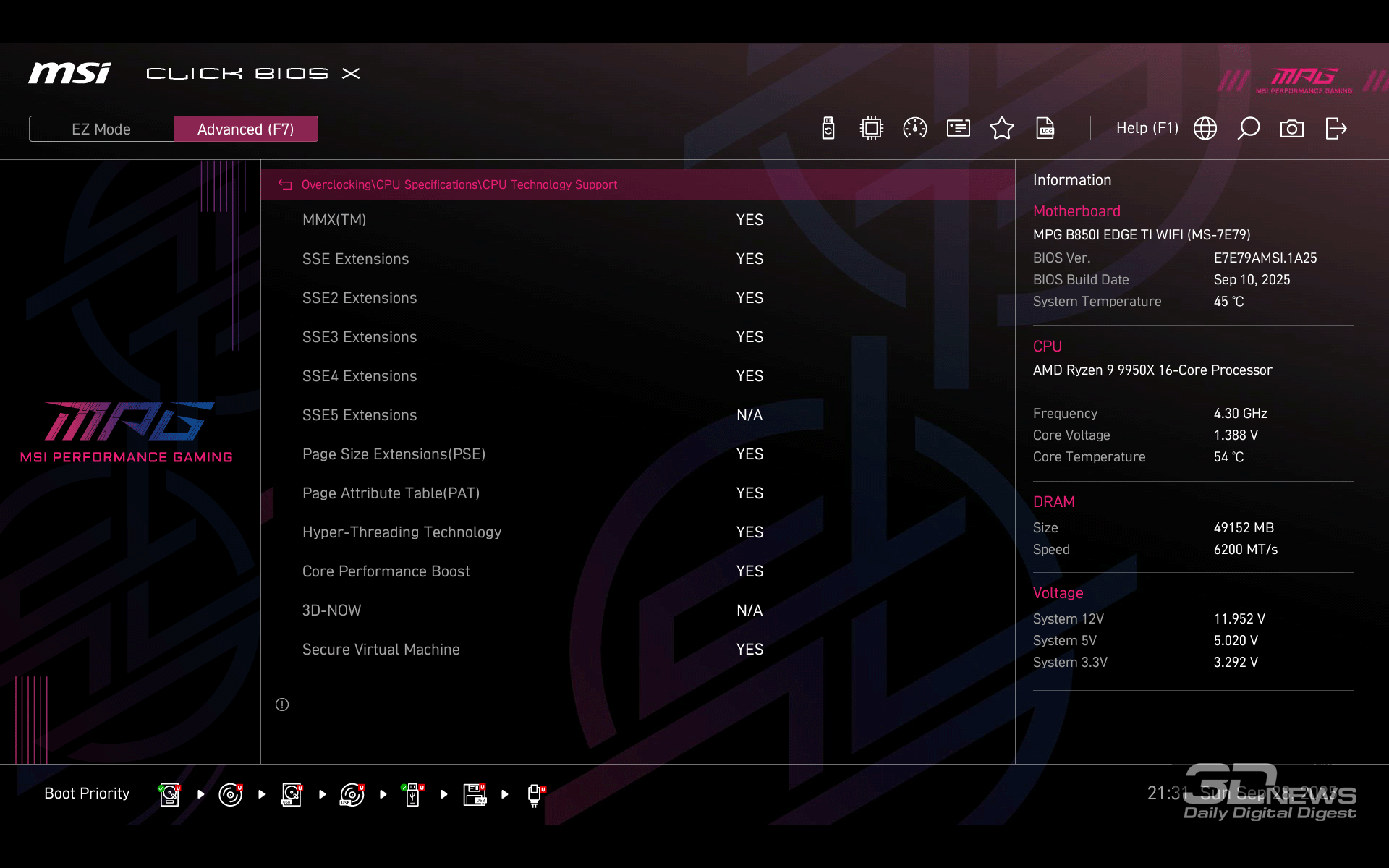Open Favorites star icon
The image size is (1389, 868).
(x=1002, y=129)
